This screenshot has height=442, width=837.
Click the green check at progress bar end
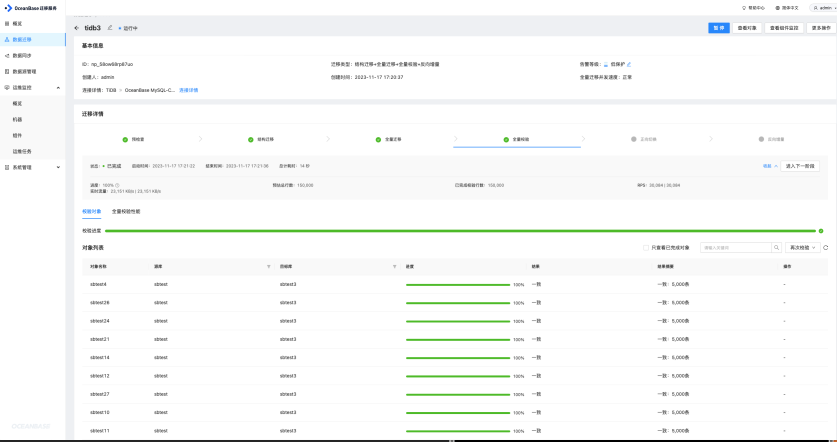point(821,231)
